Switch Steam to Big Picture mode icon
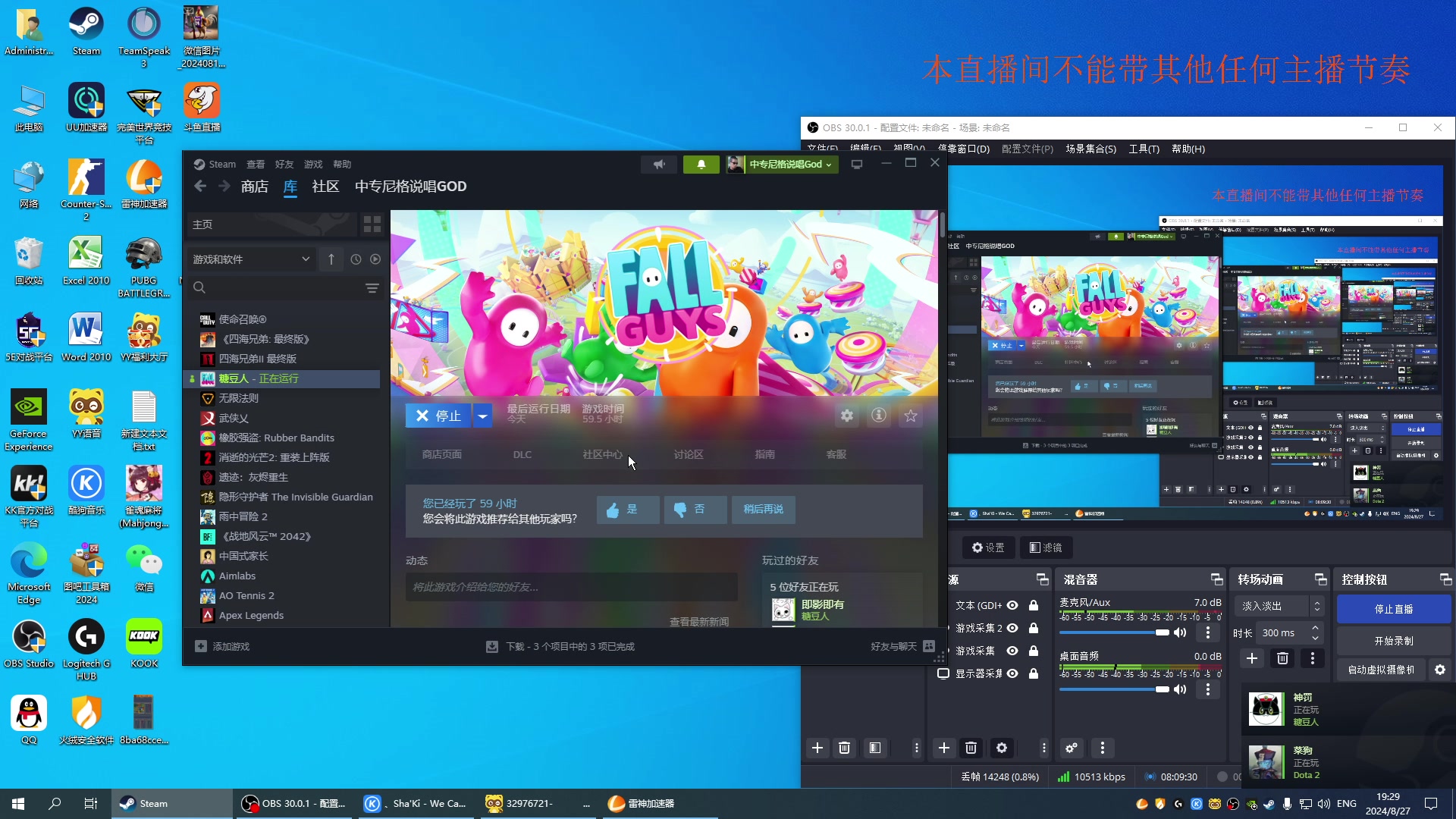 [x=857, y=164]
